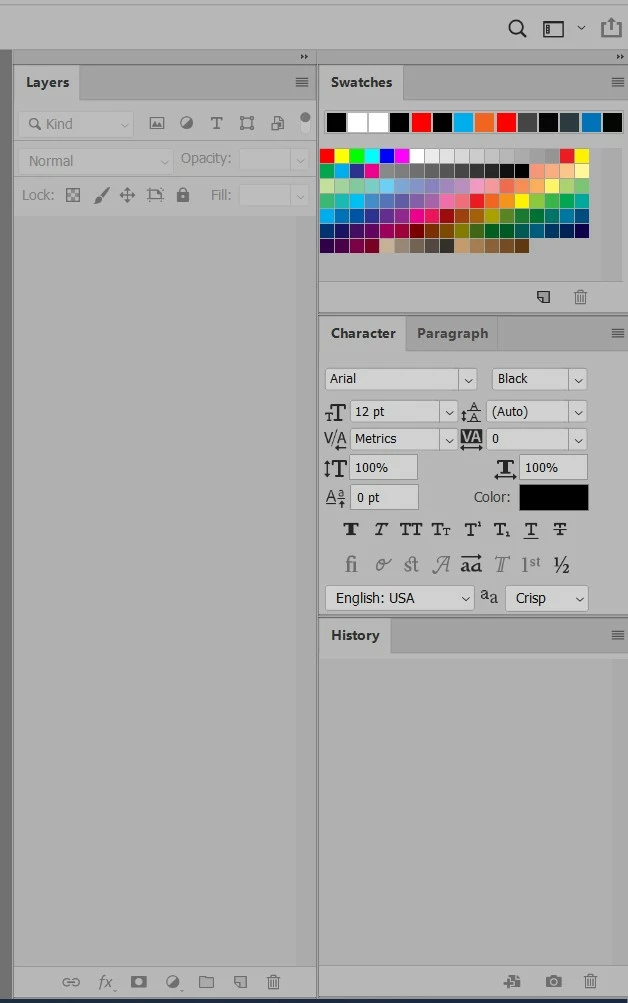Open the Character panel menu
The width and height of the screenshot is (628, 1003).
tap(618, 333)
